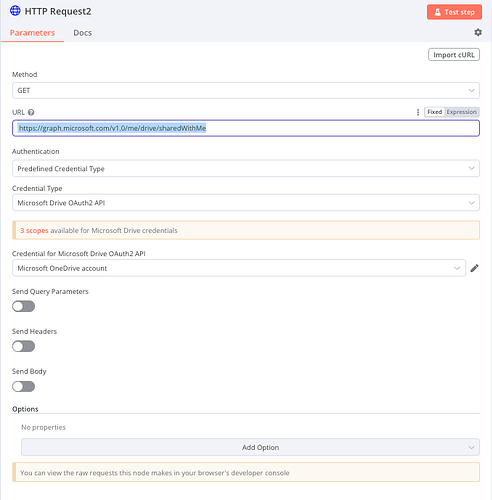Click the HTTP Request globe icon
The height and width of the screenshot is (500, 492).
click(x=15, y=11)
